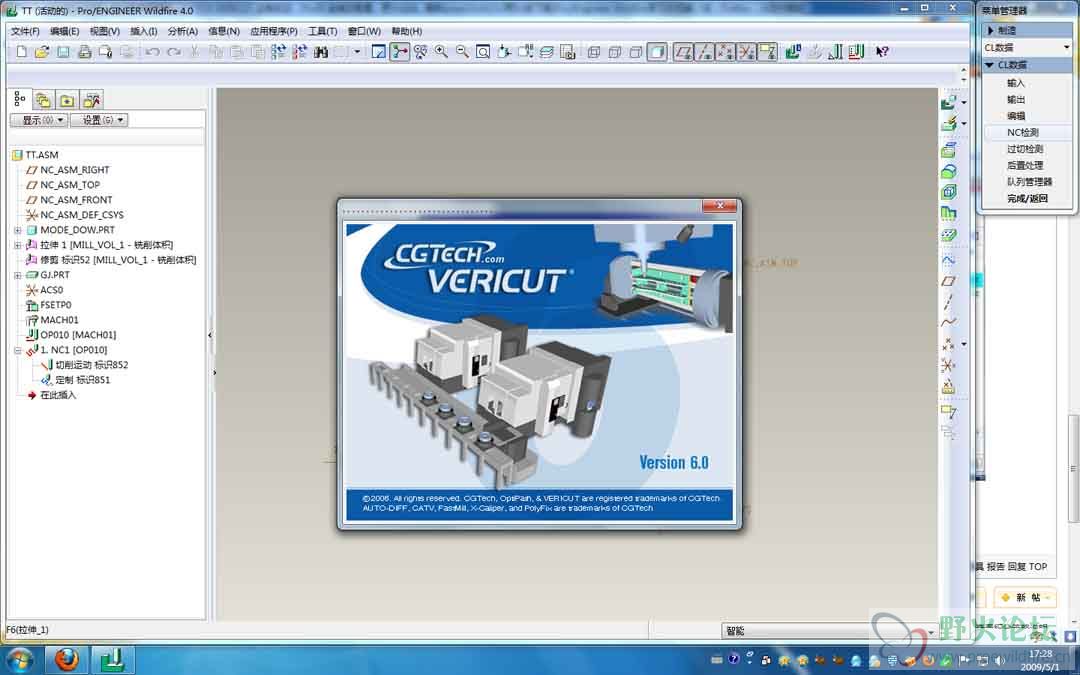Expand the MODE_DOW.PRT tree node
The height and width of the screenshot is (675, 1080).
click(x=18, y=230)
